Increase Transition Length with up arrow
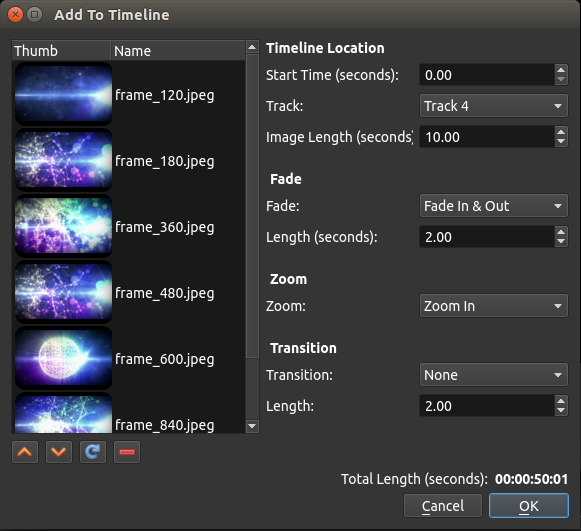 tap(561, 400)
